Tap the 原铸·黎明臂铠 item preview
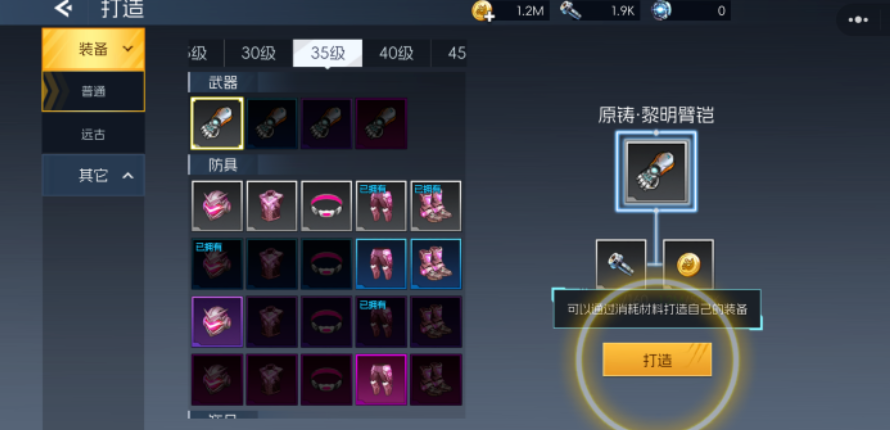This screenshot has width=890, height=430. [656, 172]
